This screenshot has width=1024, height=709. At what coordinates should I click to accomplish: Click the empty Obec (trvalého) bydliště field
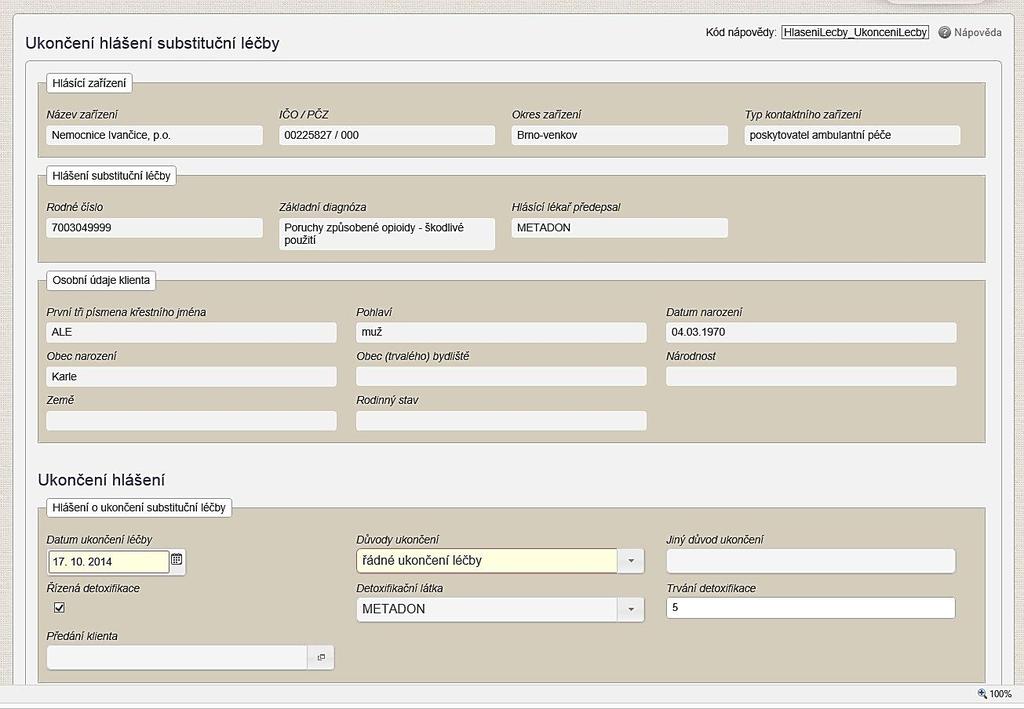(x=502, y=377)
